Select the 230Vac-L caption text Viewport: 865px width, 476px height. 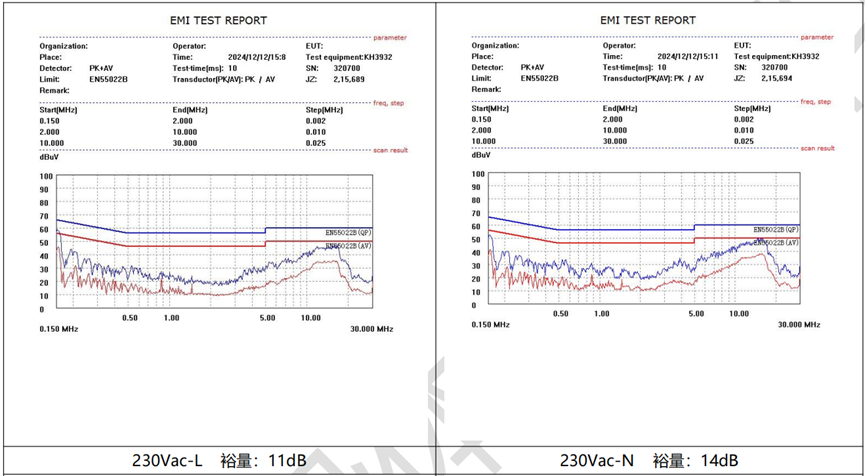coord(168,460)
